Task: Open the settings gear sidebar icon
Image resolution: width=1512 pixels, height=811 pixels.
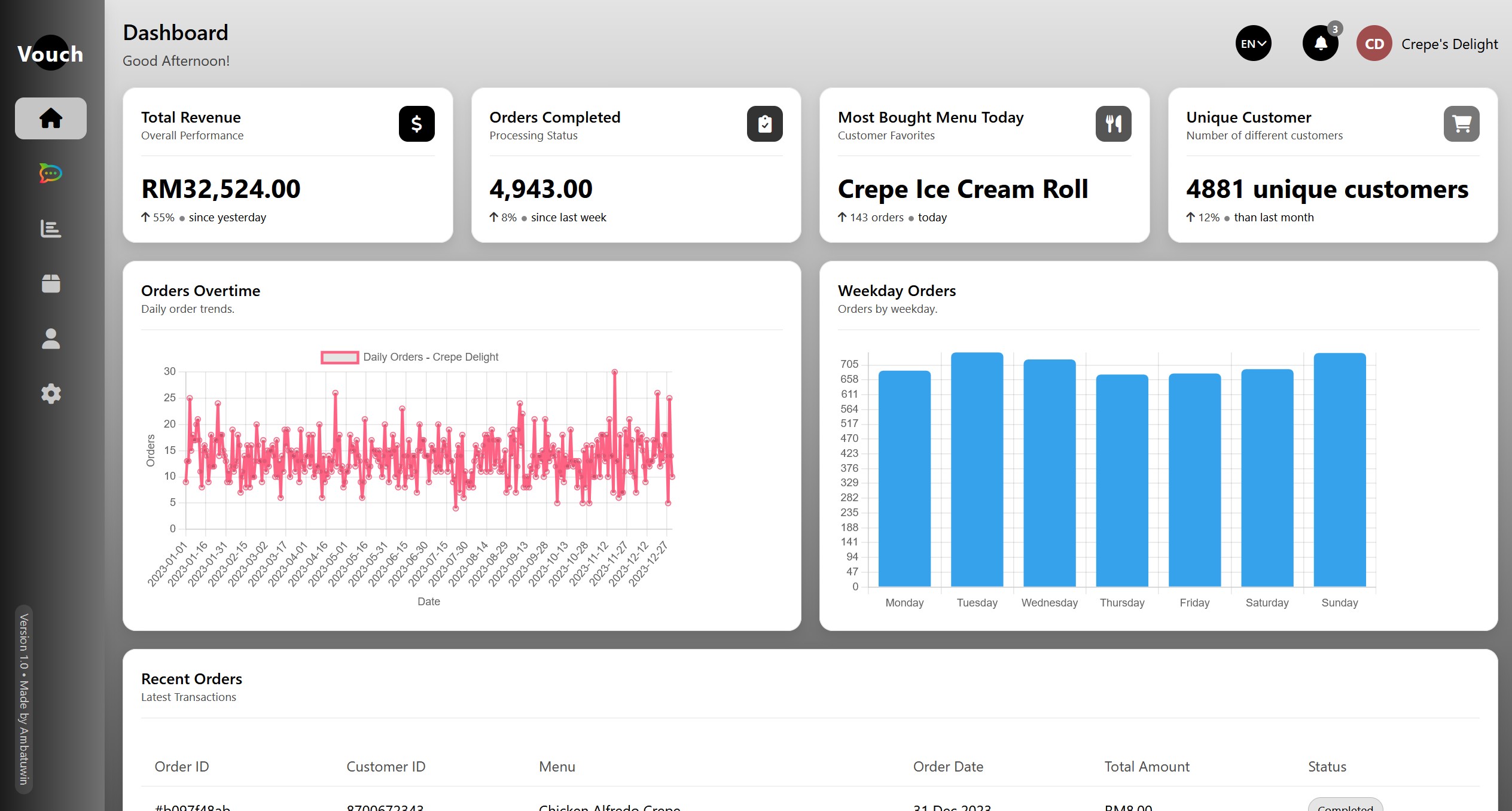Action: (51, 394)
